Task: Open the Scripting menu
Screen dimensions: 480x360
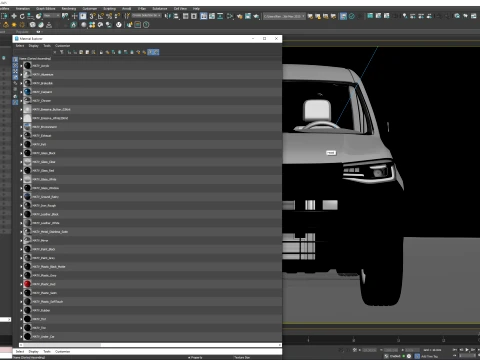Action: point(109,9)
